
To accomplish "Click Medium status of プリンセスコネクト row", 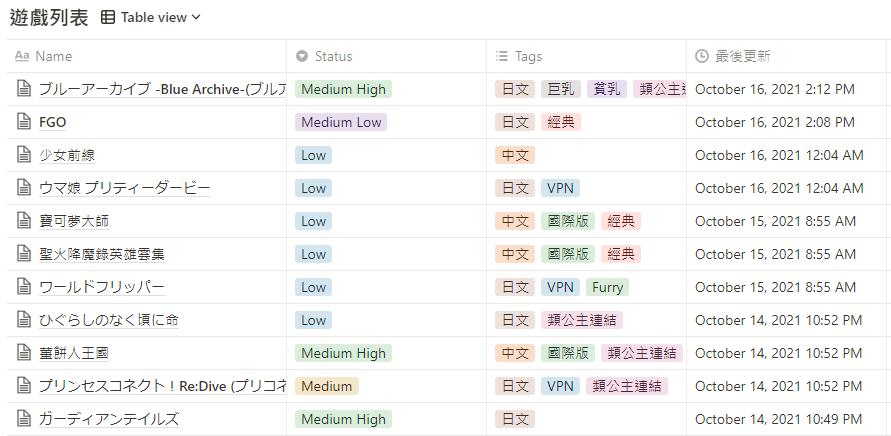I will point(327,386).
